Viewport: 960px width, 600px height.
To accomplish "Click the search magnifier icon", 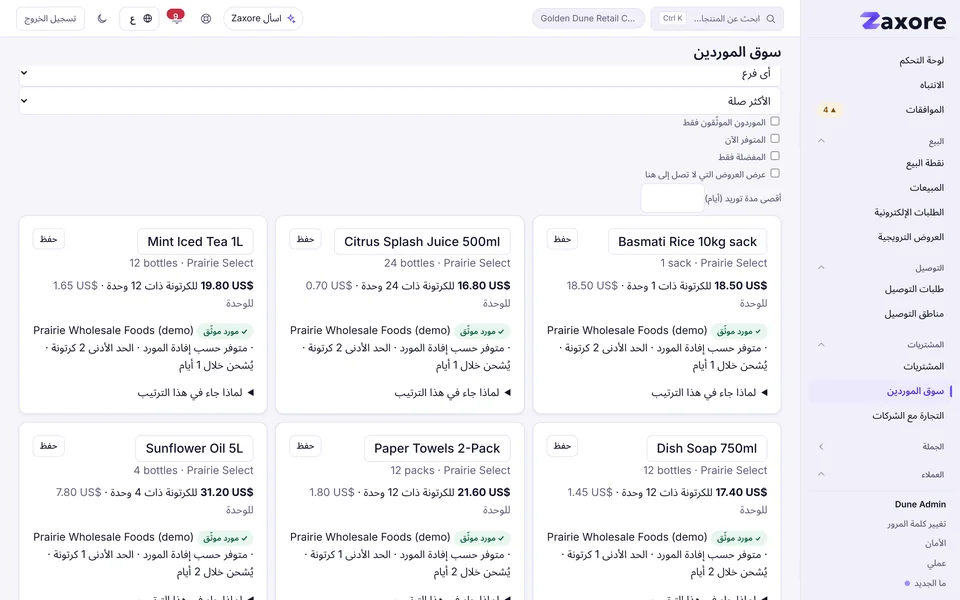I will pyautogui.click(x=771, y=19).
